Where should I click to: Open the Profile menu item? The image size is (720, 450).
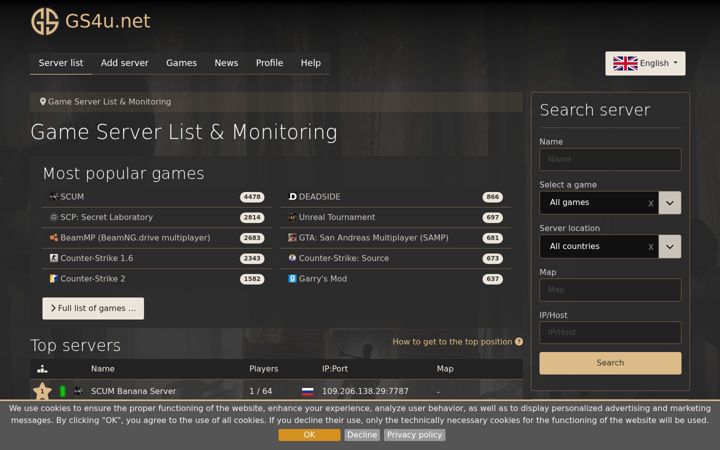[x=270, y=63]
